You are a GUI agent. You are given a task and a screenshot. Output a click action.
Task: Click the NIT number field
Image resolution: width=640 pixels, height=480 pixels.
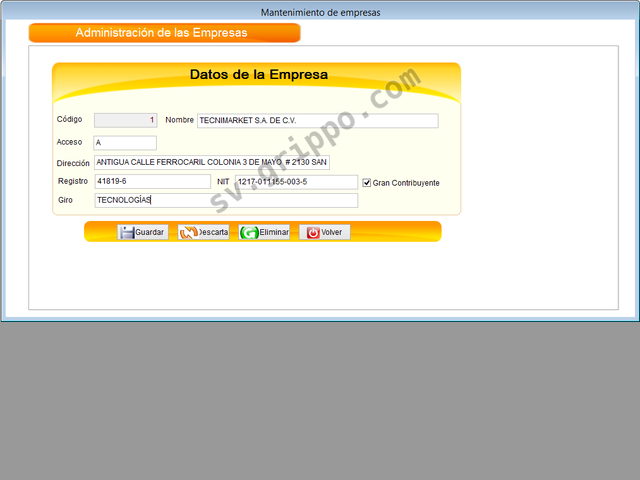coord(296,182)
